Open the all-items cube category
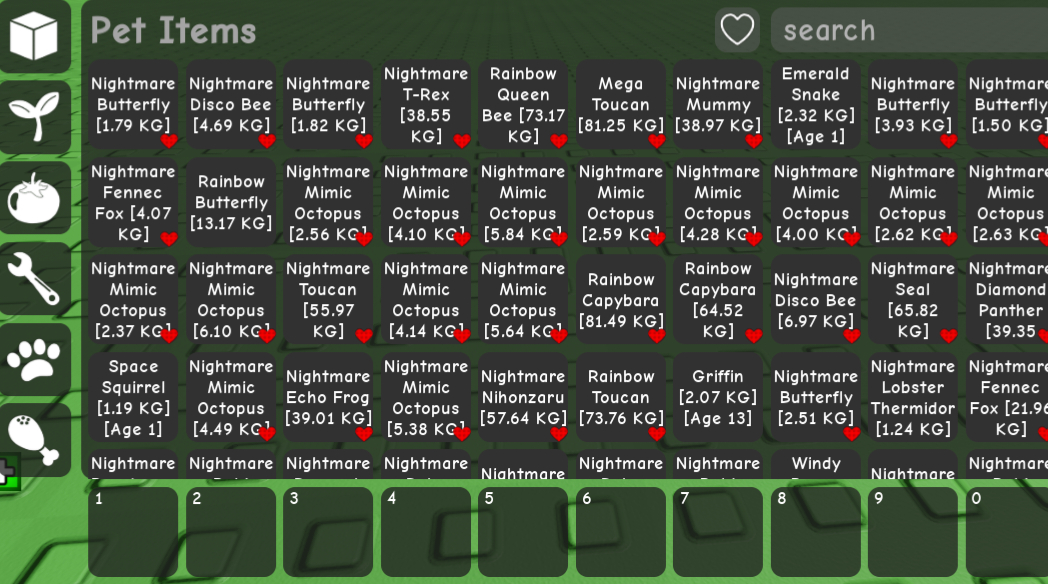1048x584 pixels. (35, 35)
